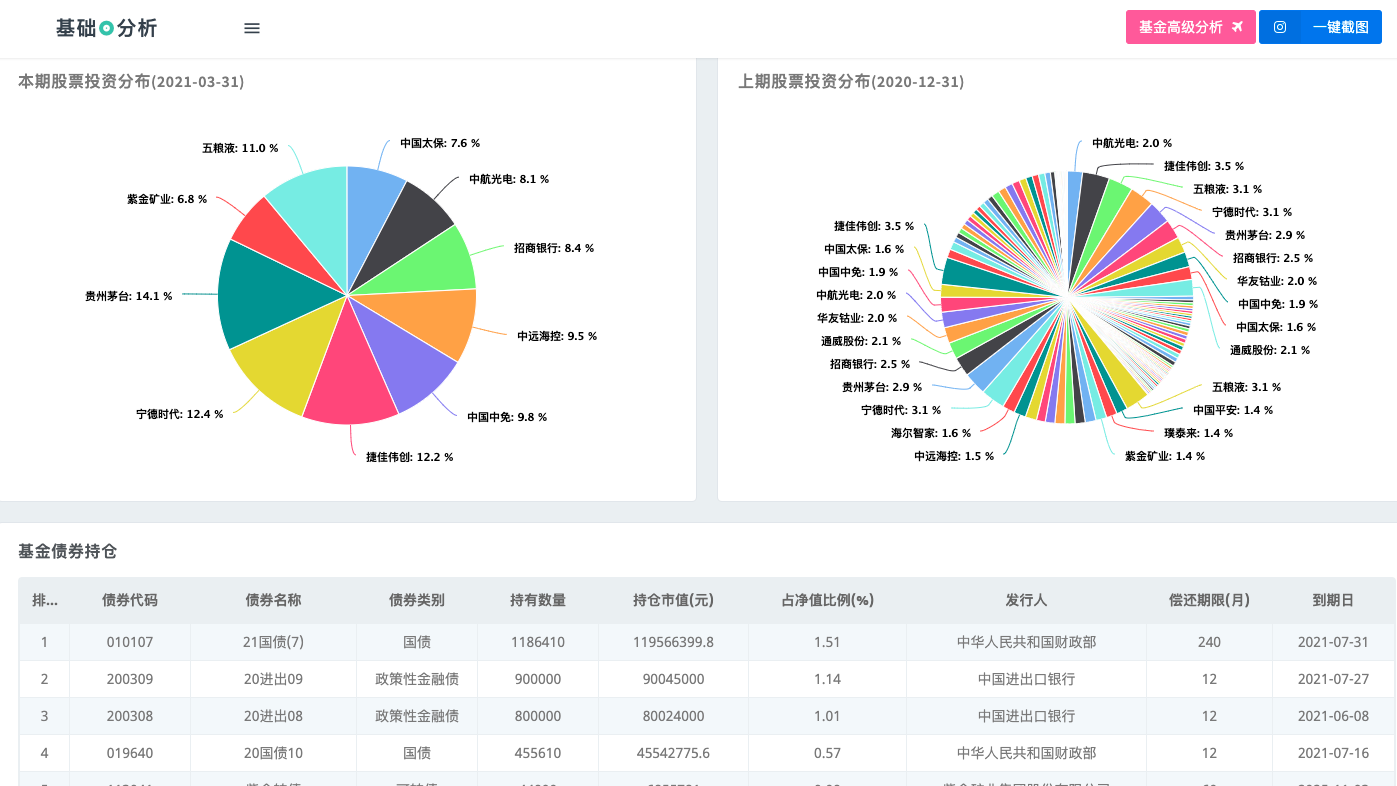Sort by 债券名称 column header
Image resolution: width=1397 pixels, height=786 pixels.
pos(273,600)
